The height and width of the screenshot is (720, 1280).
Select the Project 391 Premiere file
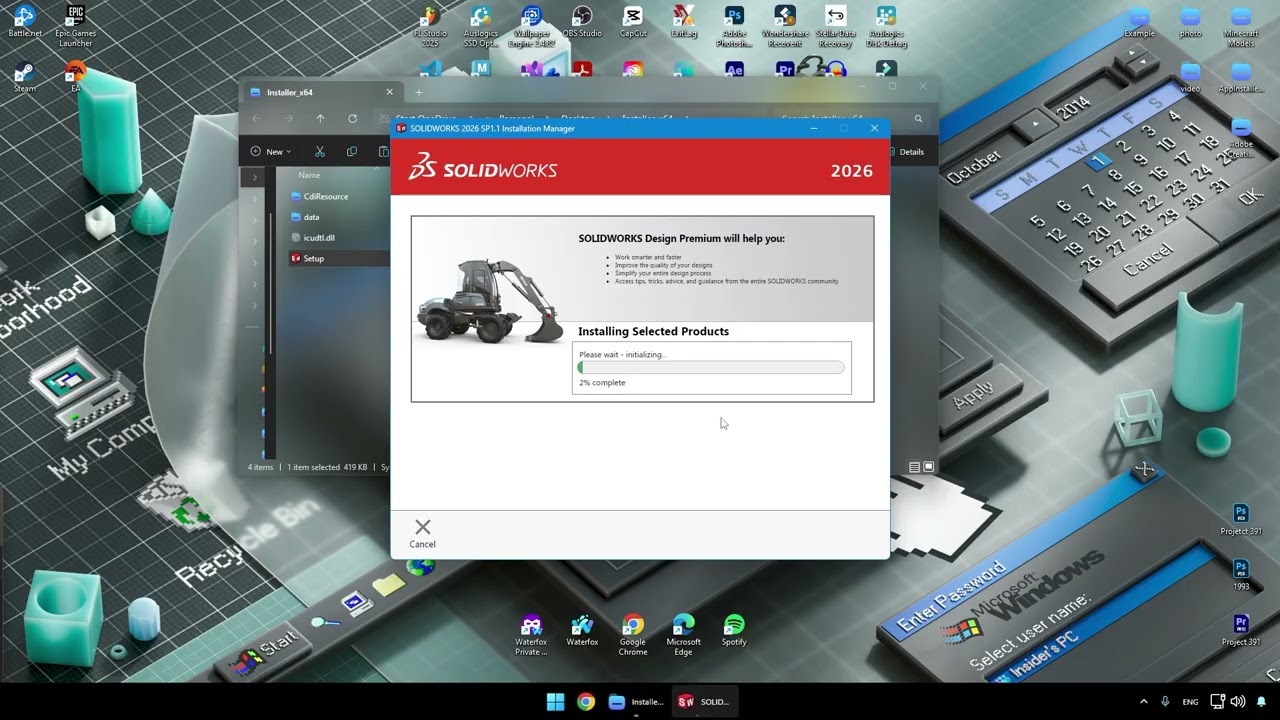point(1241,630)
